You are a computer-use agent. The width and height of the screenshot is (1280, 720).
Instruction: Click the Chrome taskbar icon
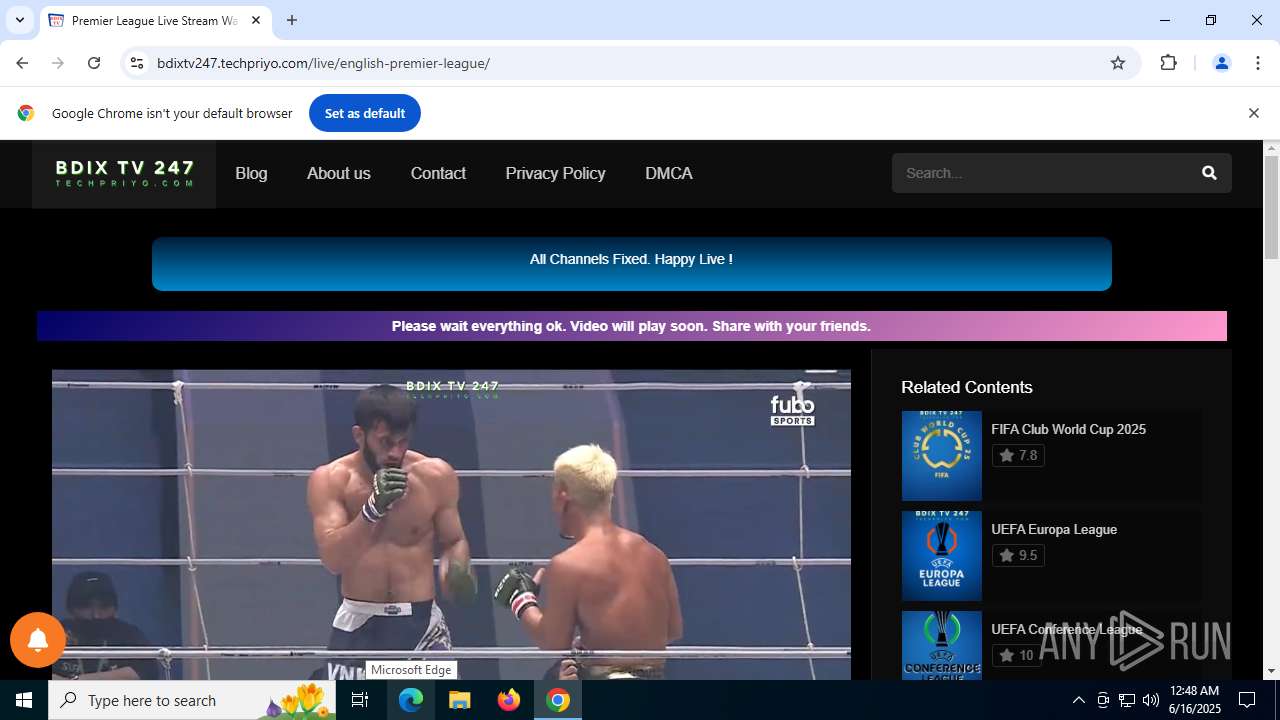(558, 700)
